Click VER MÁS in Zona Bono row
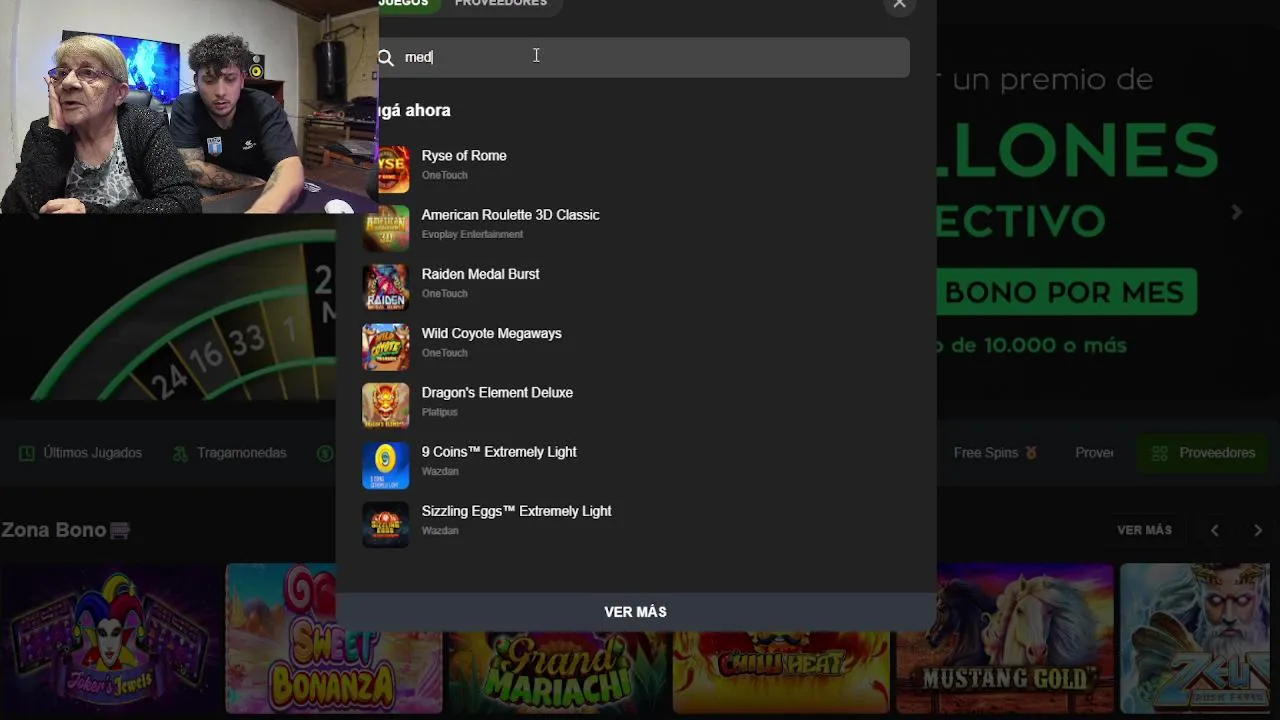1280x720 pixels. coord(1144,530)
